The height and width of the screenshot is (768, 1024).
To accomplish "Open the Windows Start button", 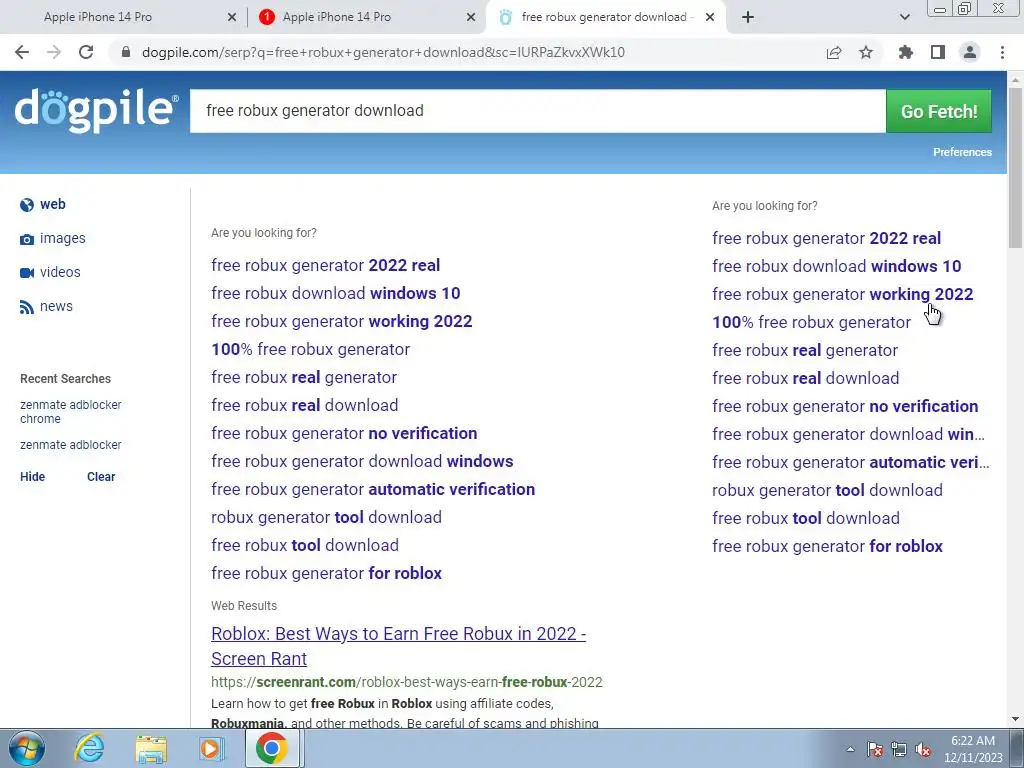I will (x=26, y=748).
